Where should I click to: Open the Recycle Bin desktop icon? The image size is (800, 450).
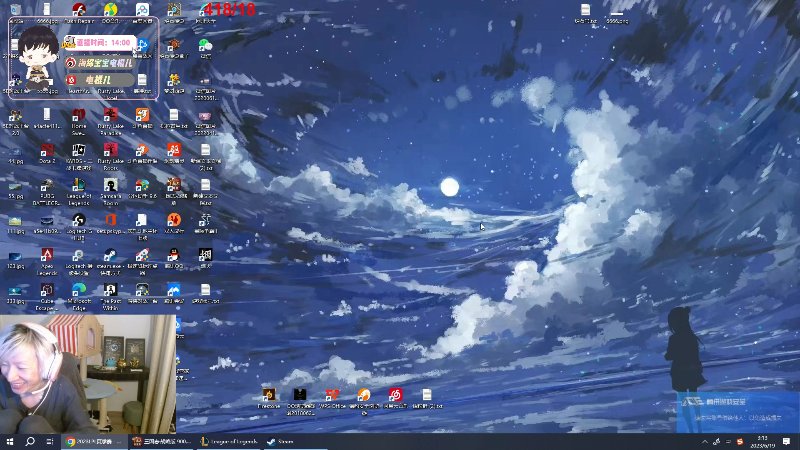coord(15,10)
